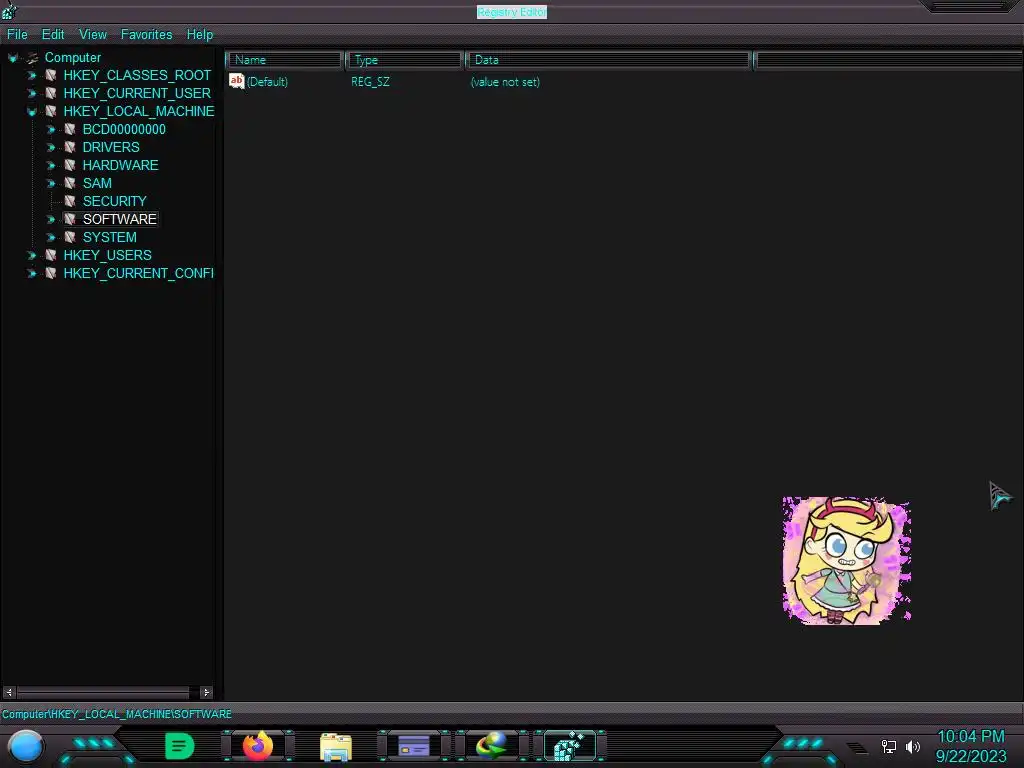
Task: Click the tree scrollbar left arrow
Action: coord(9,692)
